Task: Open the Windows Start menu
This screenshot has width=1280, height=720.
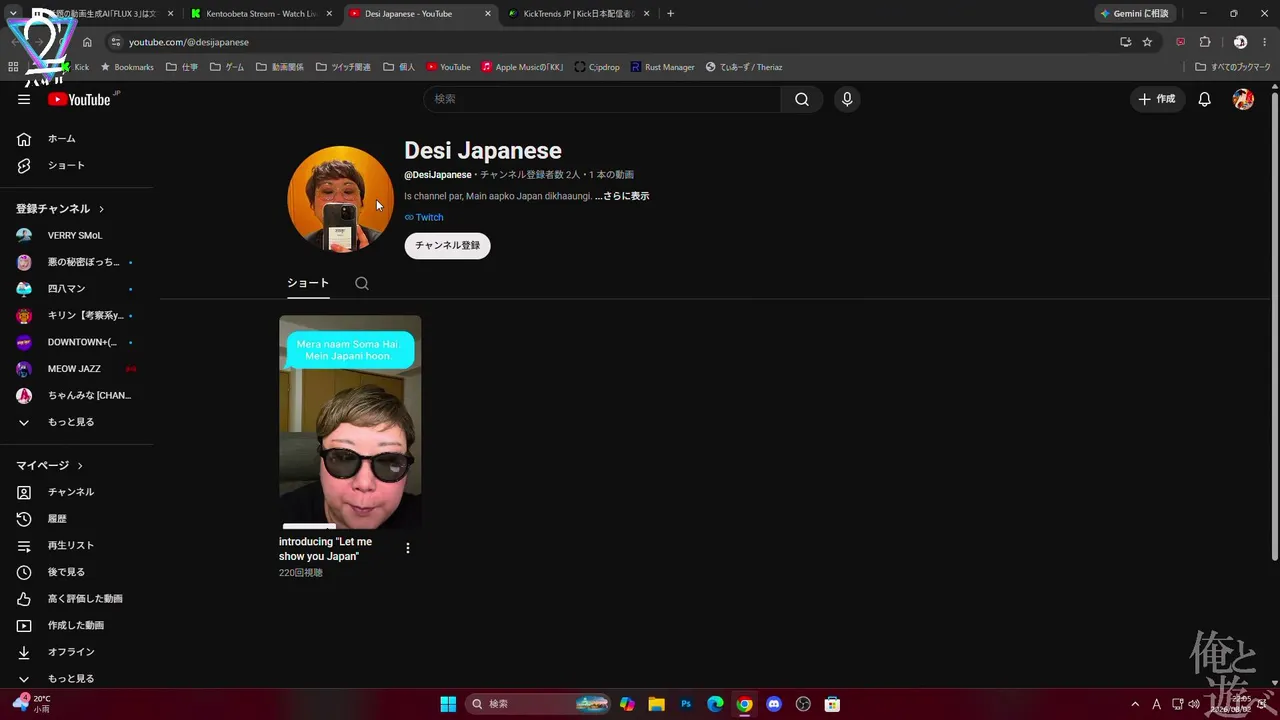Action: [448, 704]
